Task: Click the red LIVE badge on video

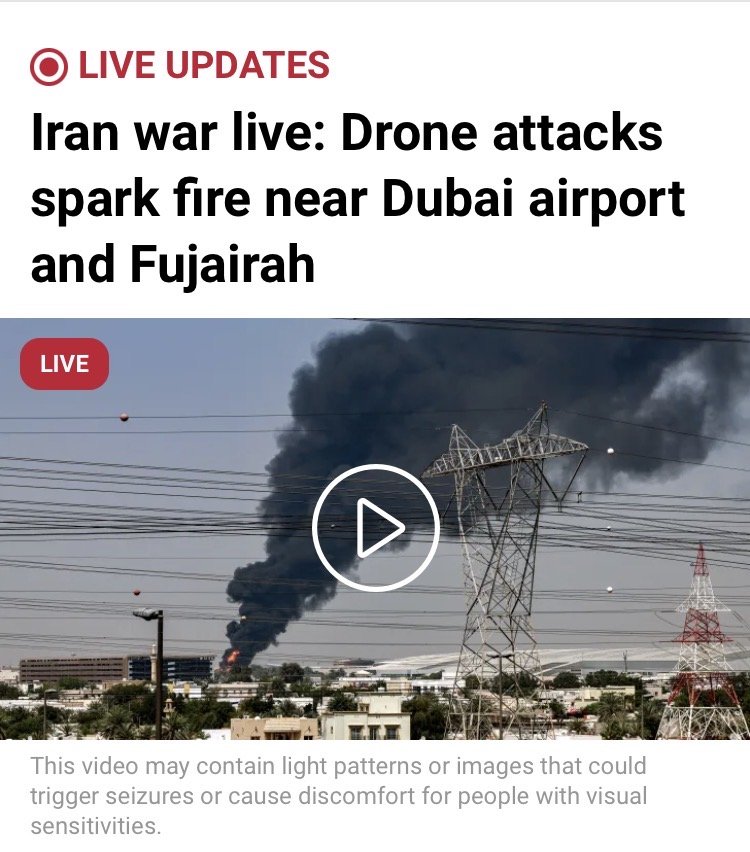Action: coord(65,364)
